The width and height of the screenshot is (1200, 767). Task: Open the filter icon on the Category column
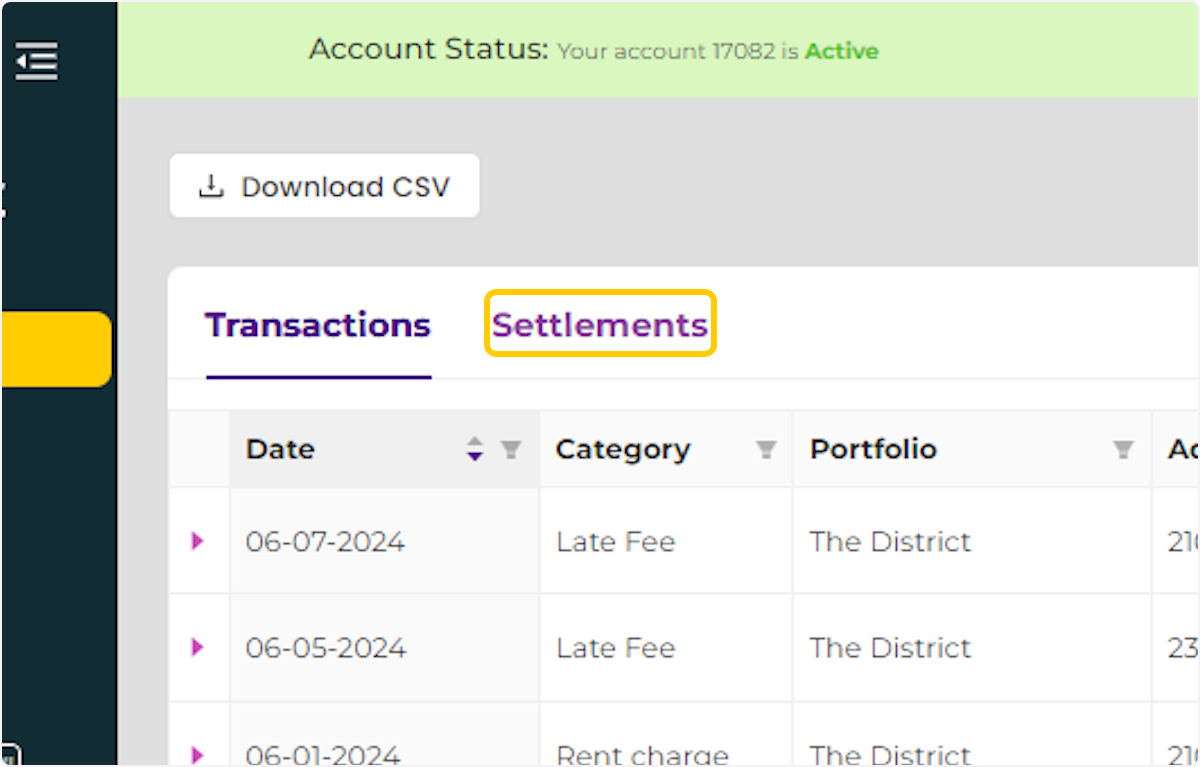point(764,449)
